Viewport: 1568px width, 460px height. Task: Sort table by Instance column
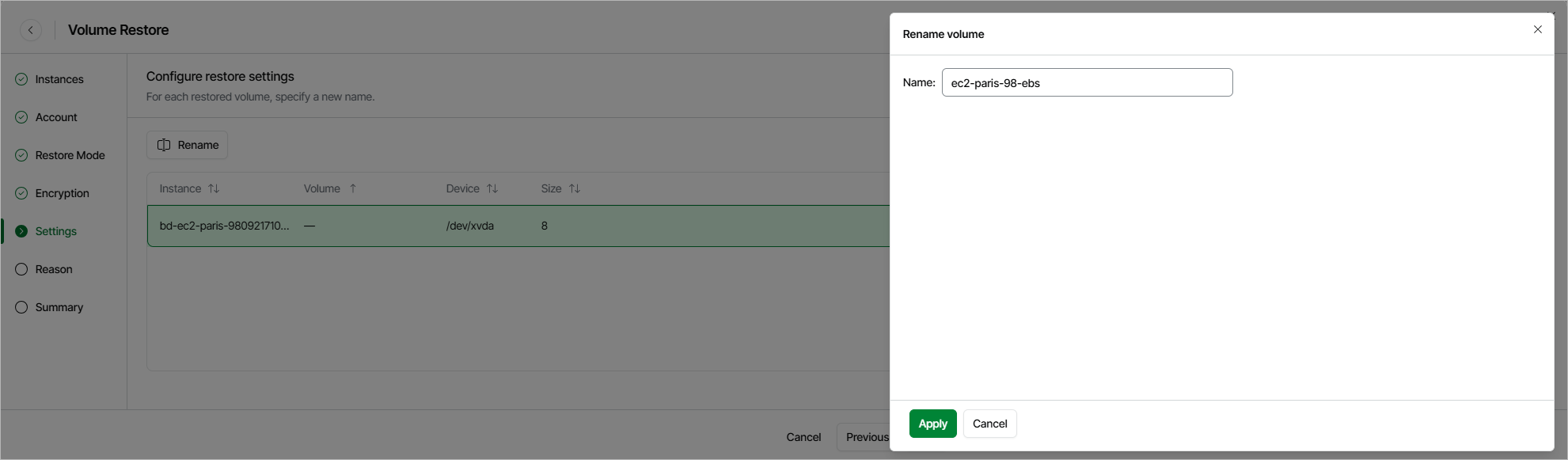coord(213,188)
